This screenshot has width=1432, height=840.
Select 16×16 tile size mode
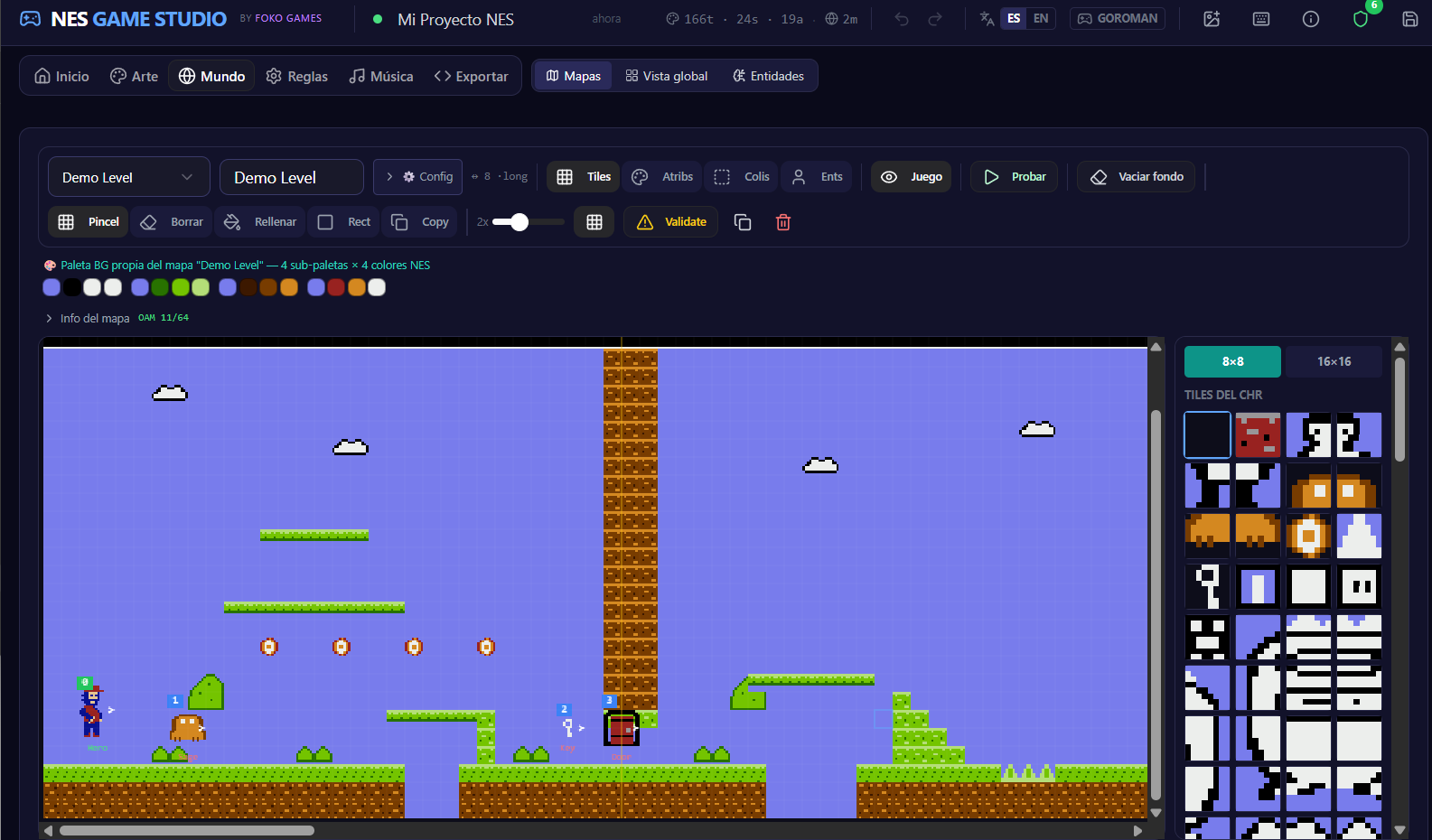click(x=1334, y=361)
